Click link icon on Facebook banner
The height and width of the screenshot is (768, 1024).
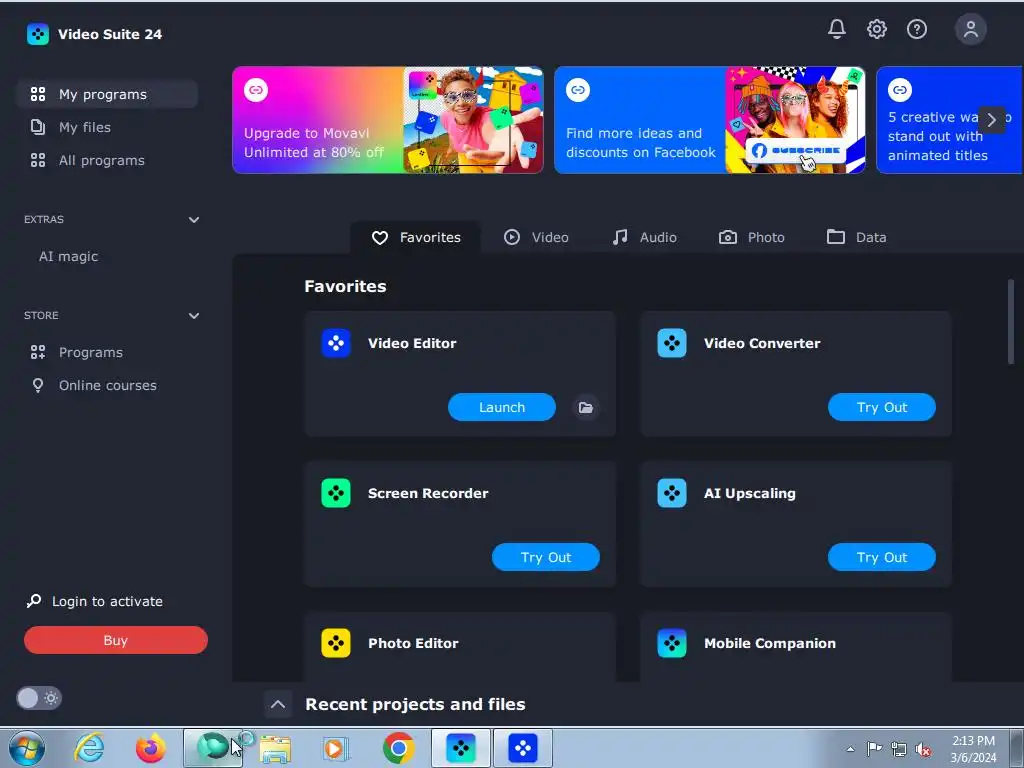(578, 89)
